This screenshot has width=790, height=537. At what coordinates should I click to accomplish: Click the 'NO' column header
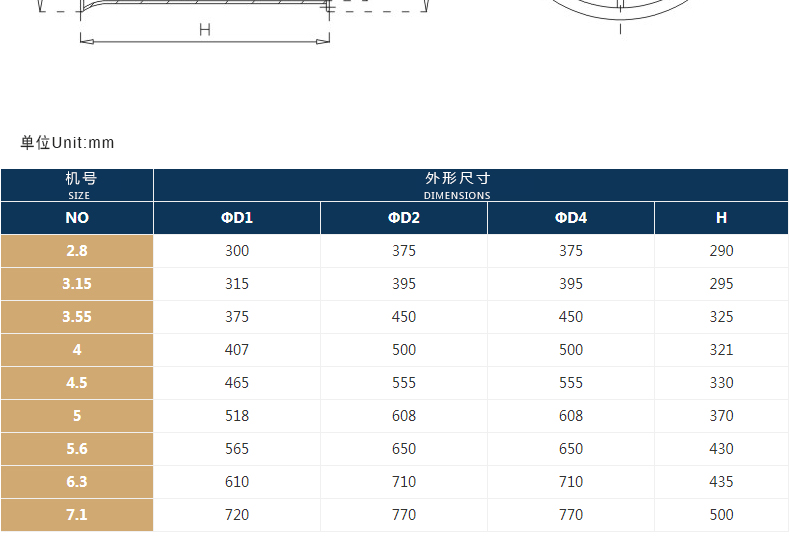pyautogui.click(x=77, y=218)
